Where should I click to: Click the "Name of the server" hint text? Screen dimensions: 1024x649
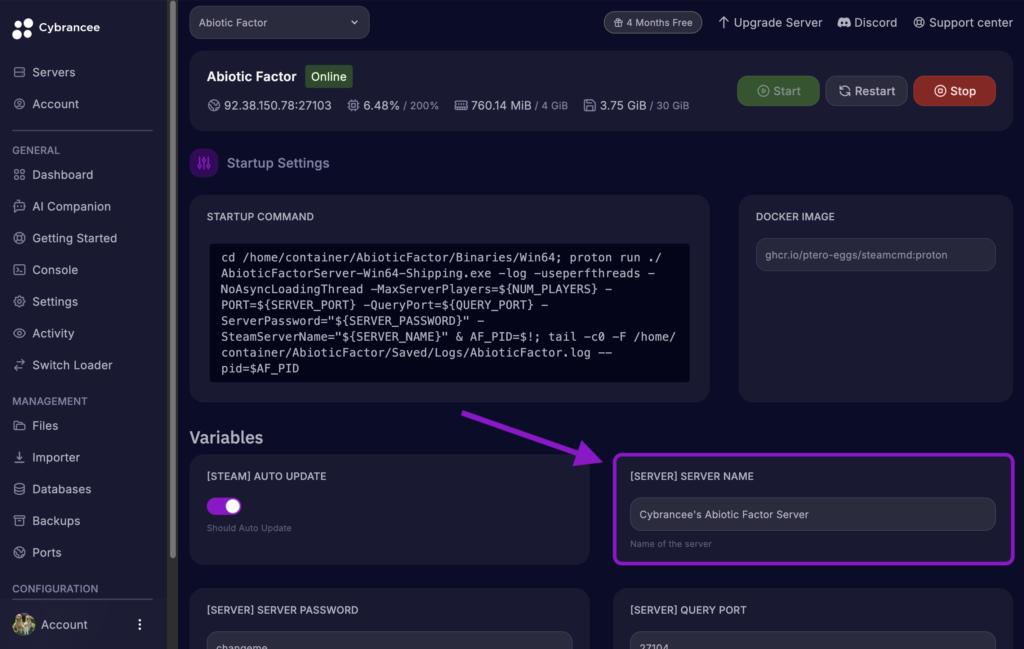coord(671,543)
